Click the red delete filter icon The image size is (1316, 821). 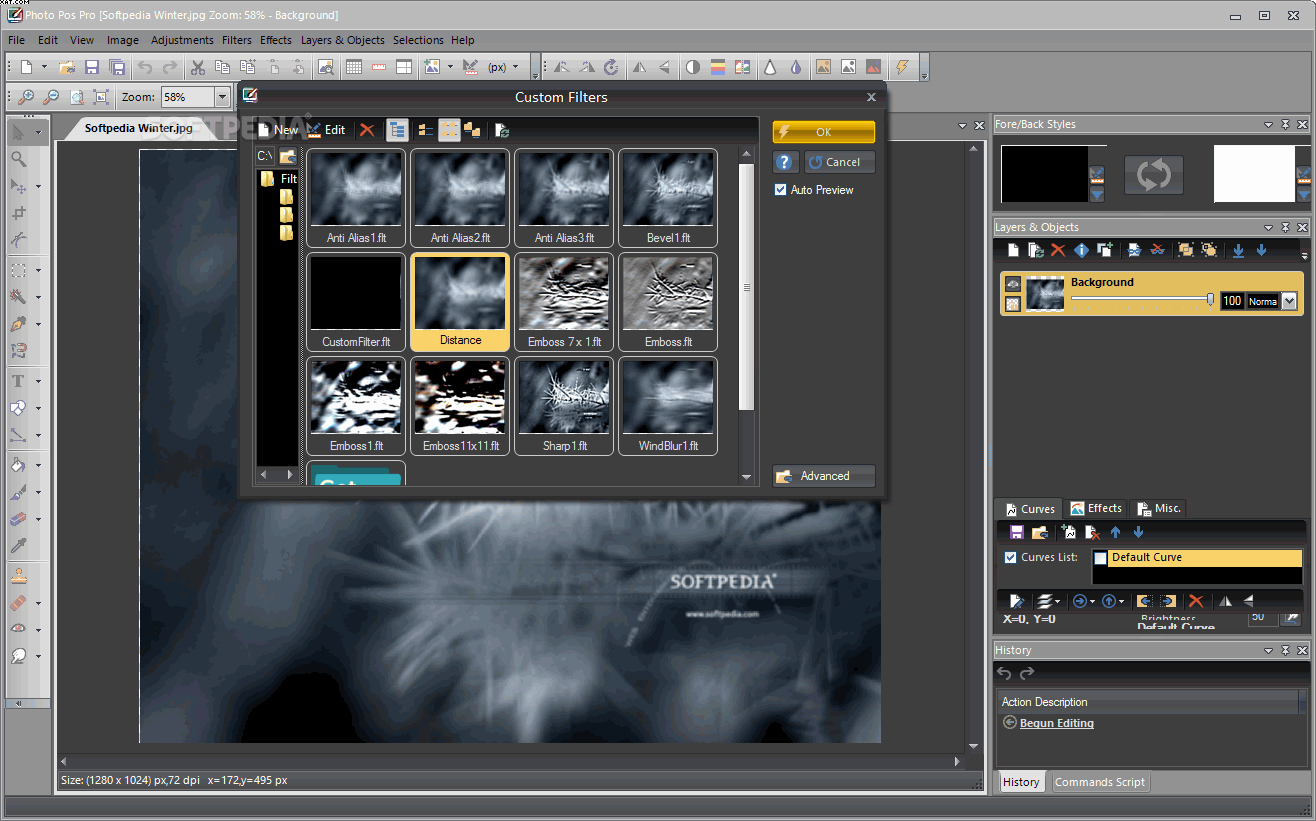pyautogui.click(x=367, y=130)
